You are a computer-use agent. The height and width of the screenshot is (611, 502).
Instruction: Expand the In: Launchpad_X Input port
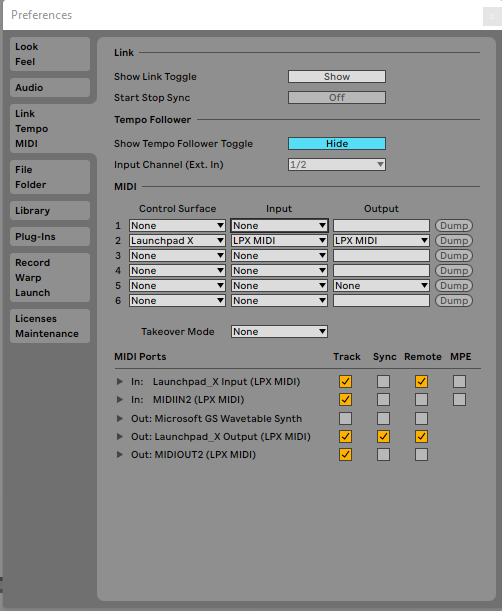[120, 381]
